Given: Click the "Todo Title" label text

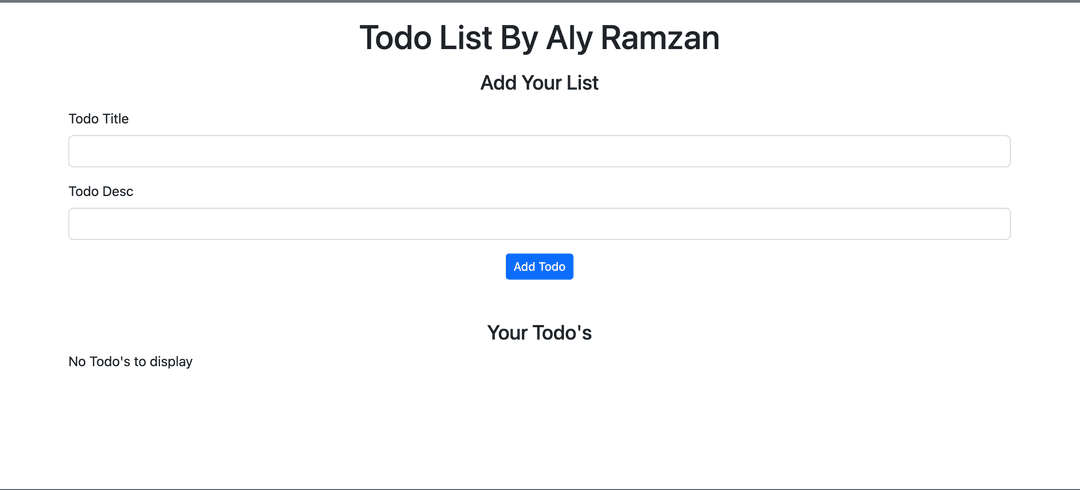Looking at the screenshot, I should point(99,119).
